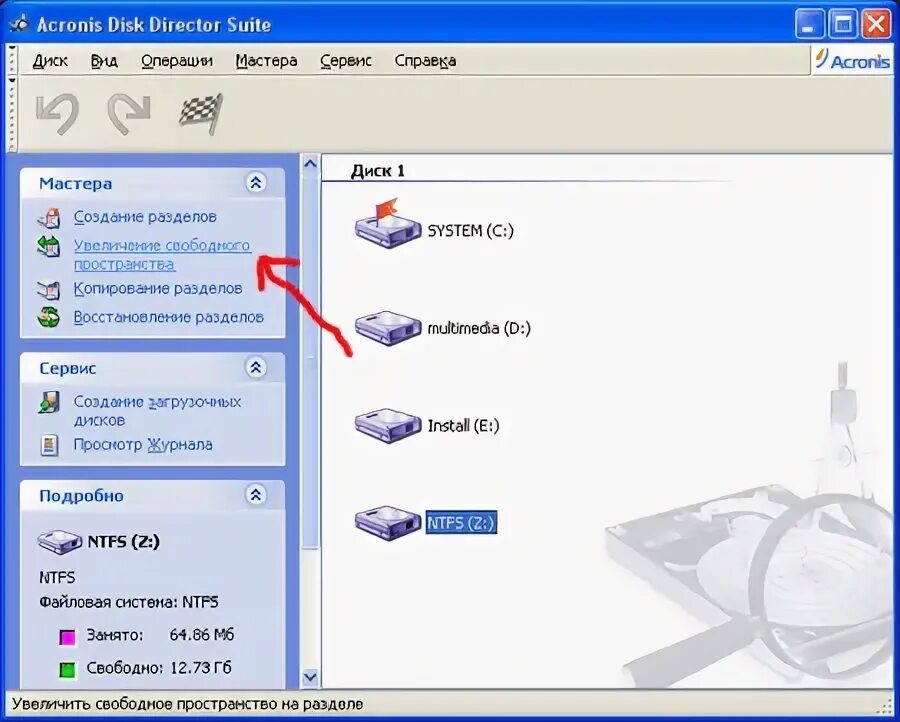Open the Мастера menu

click(x=266, y=61)
